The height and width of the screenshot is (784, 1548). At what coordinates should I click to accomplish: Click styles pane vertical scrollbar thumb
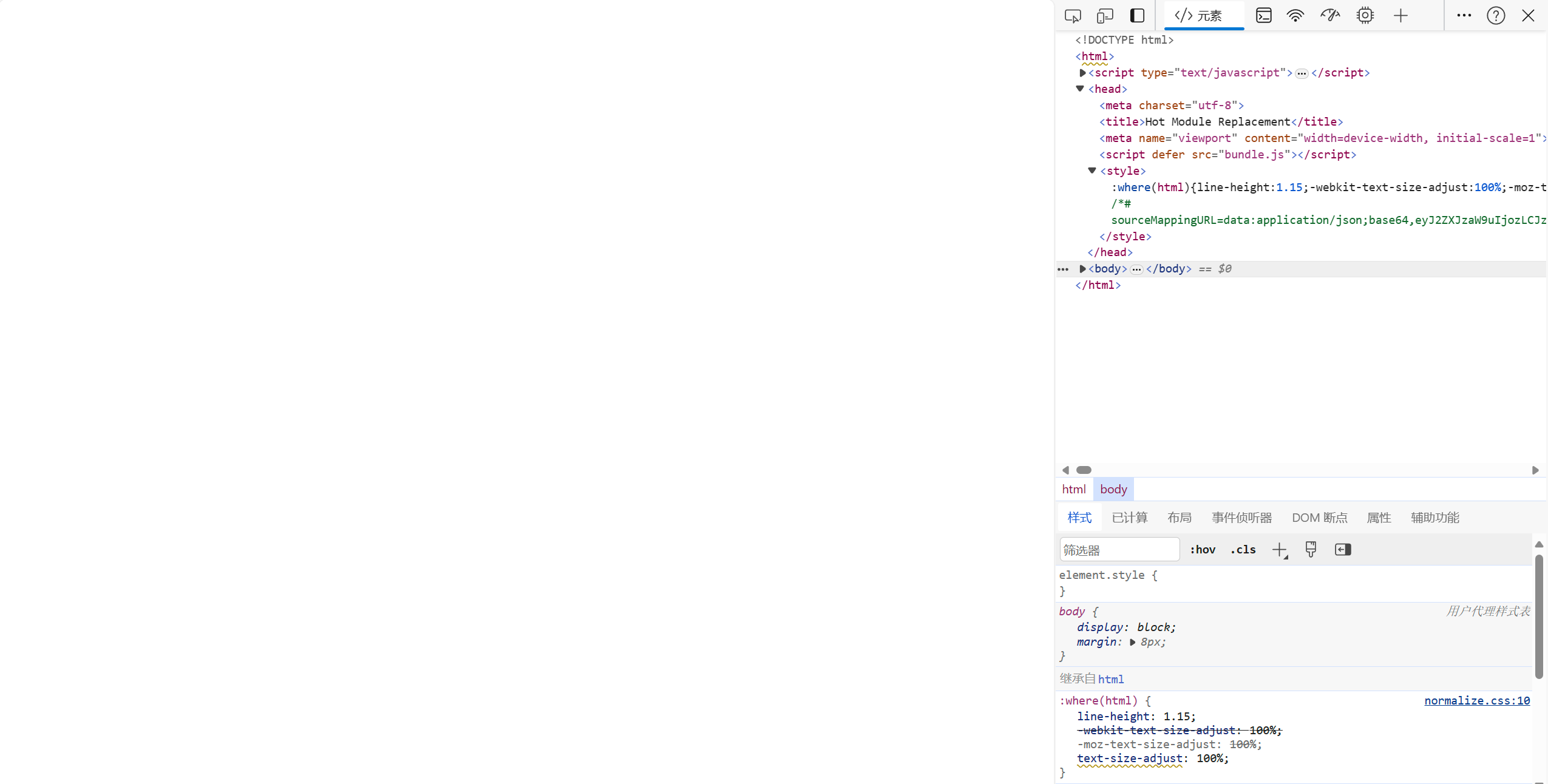(x=1539, y=617)
